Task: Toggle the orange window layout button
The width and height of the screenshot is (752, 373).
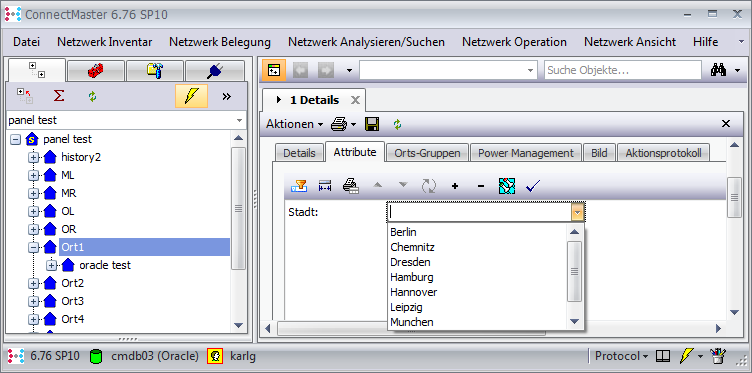Action: click(274, 70)
